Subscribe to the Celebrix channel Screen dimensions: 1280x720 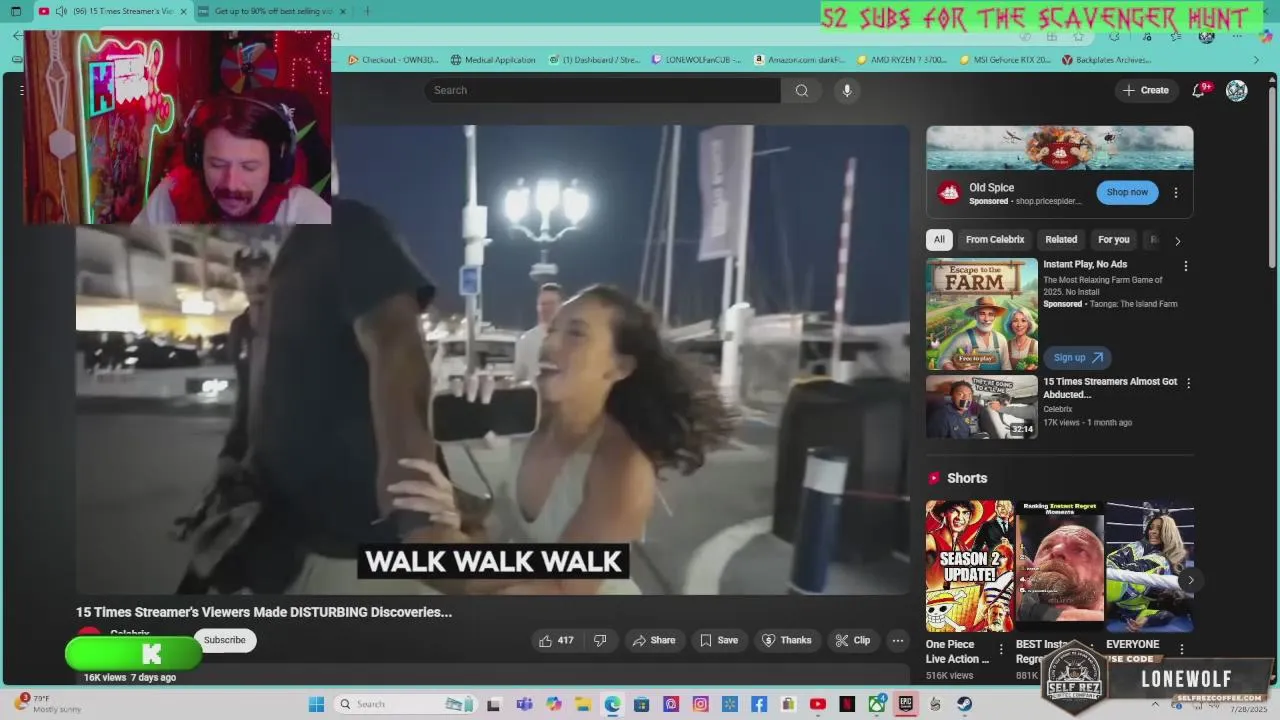coord(225,640)
